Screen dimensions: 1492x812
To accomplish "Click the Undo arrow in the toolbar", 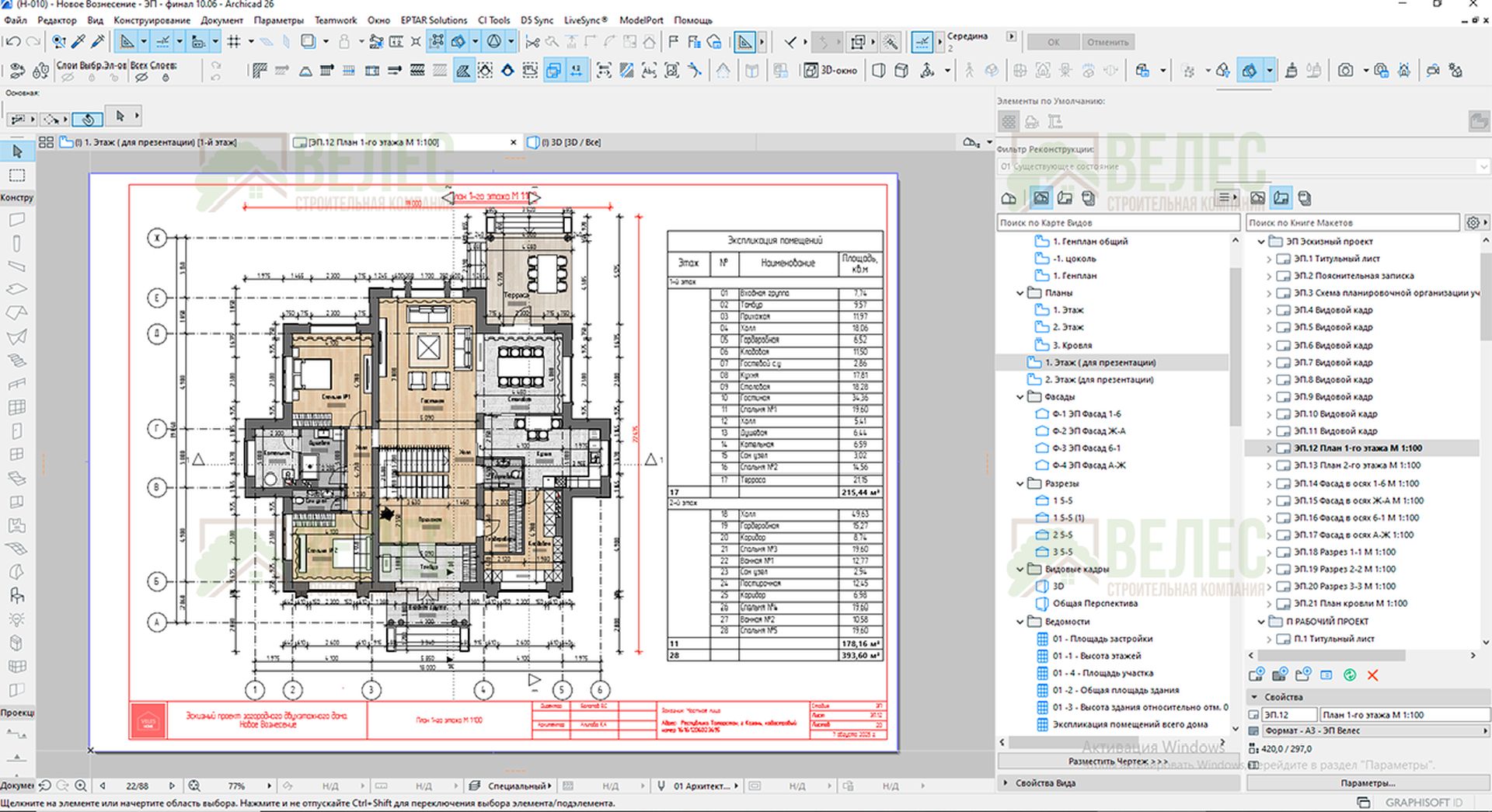I will click(12, 42).
